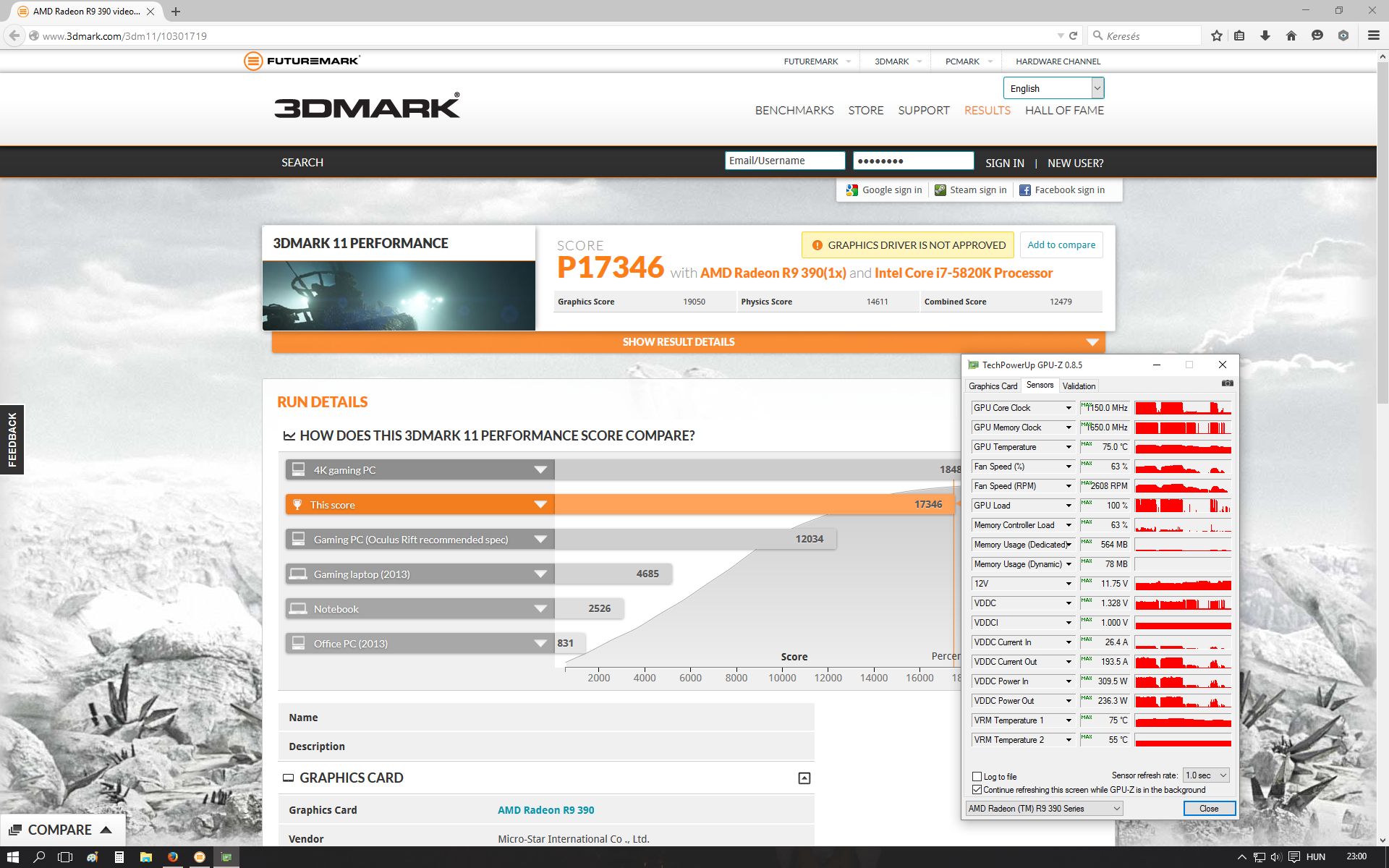
Task: Click the 3DMark logo
Action: coord(367,106)
